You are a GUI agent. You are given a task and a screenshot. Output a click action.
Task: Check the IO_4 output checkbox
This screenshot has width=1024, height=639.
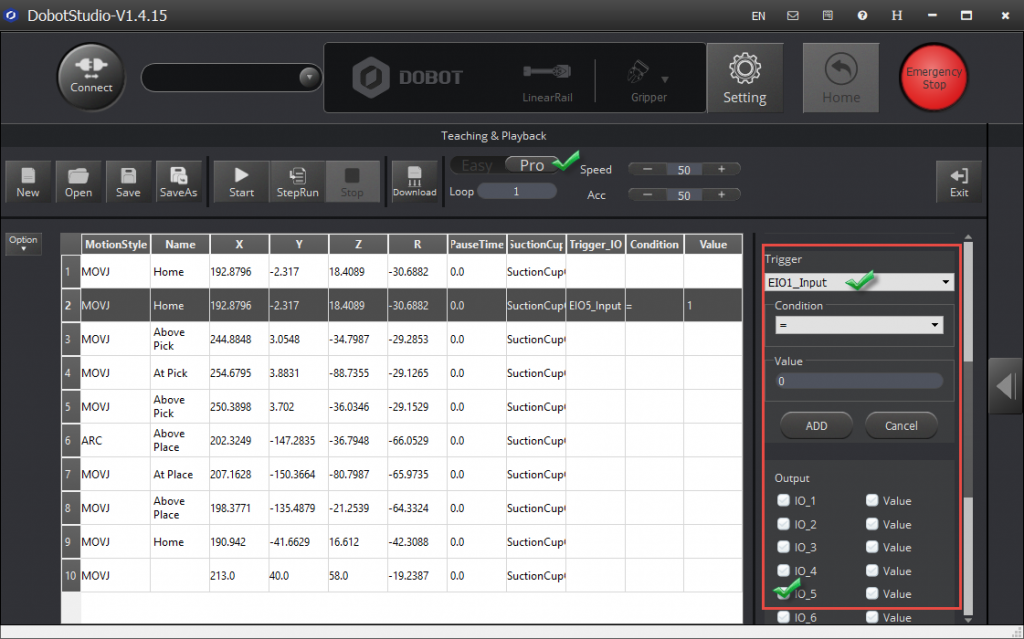click(784, 570)
